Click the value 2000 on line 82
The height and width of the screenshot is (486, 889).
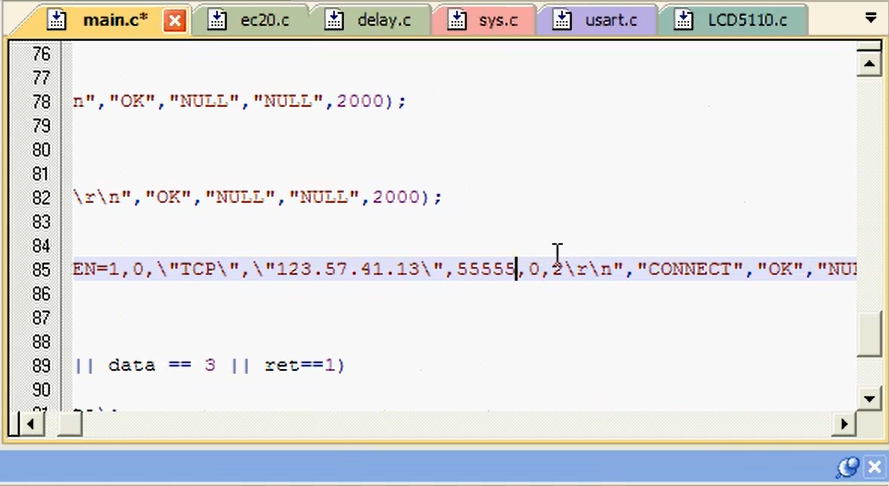tap(396, 197)
